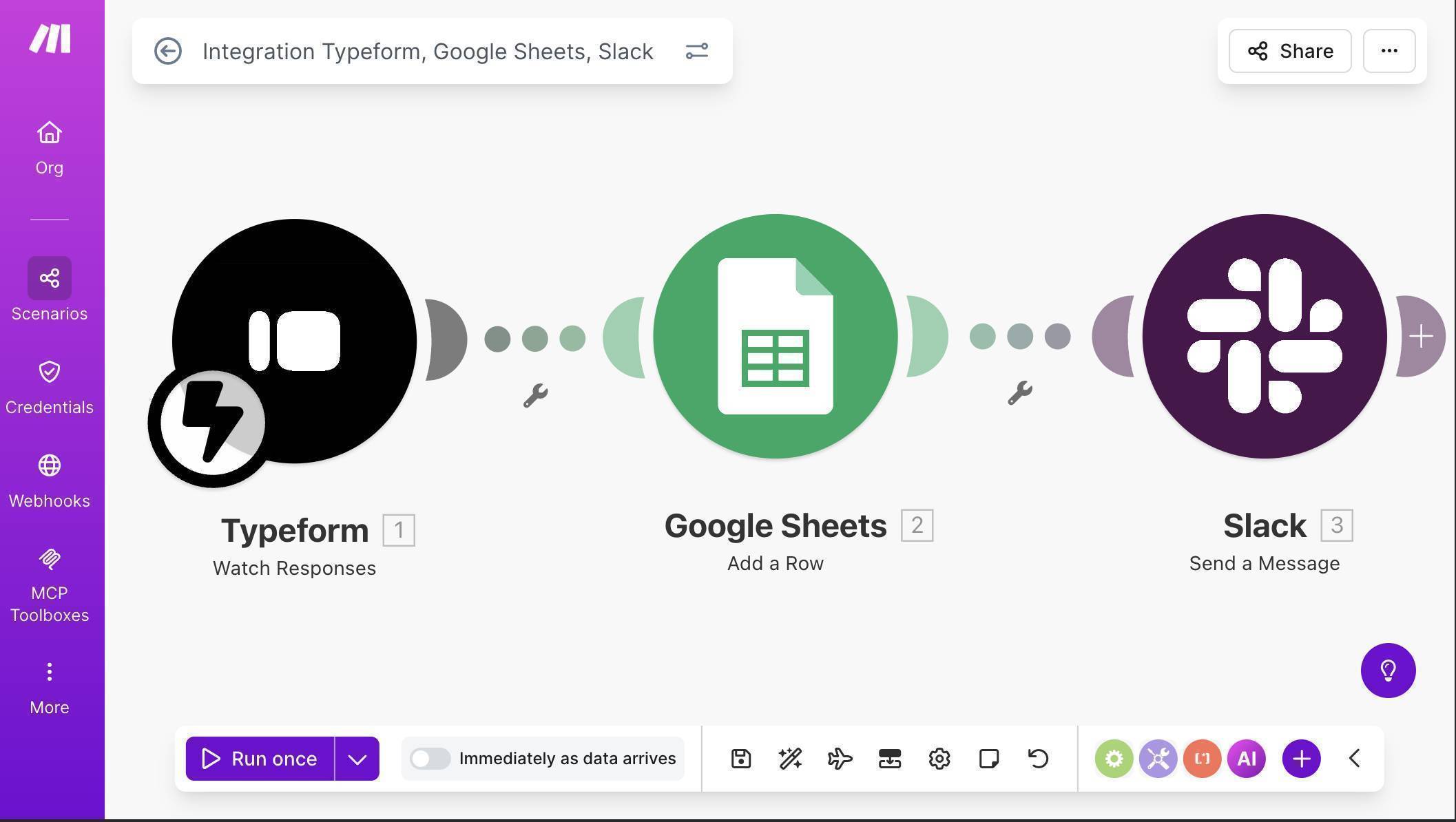Navigate to Credentials in the sidebar
The width and height of the screenshot is (1456, 822).
click(x=49, y=387)
